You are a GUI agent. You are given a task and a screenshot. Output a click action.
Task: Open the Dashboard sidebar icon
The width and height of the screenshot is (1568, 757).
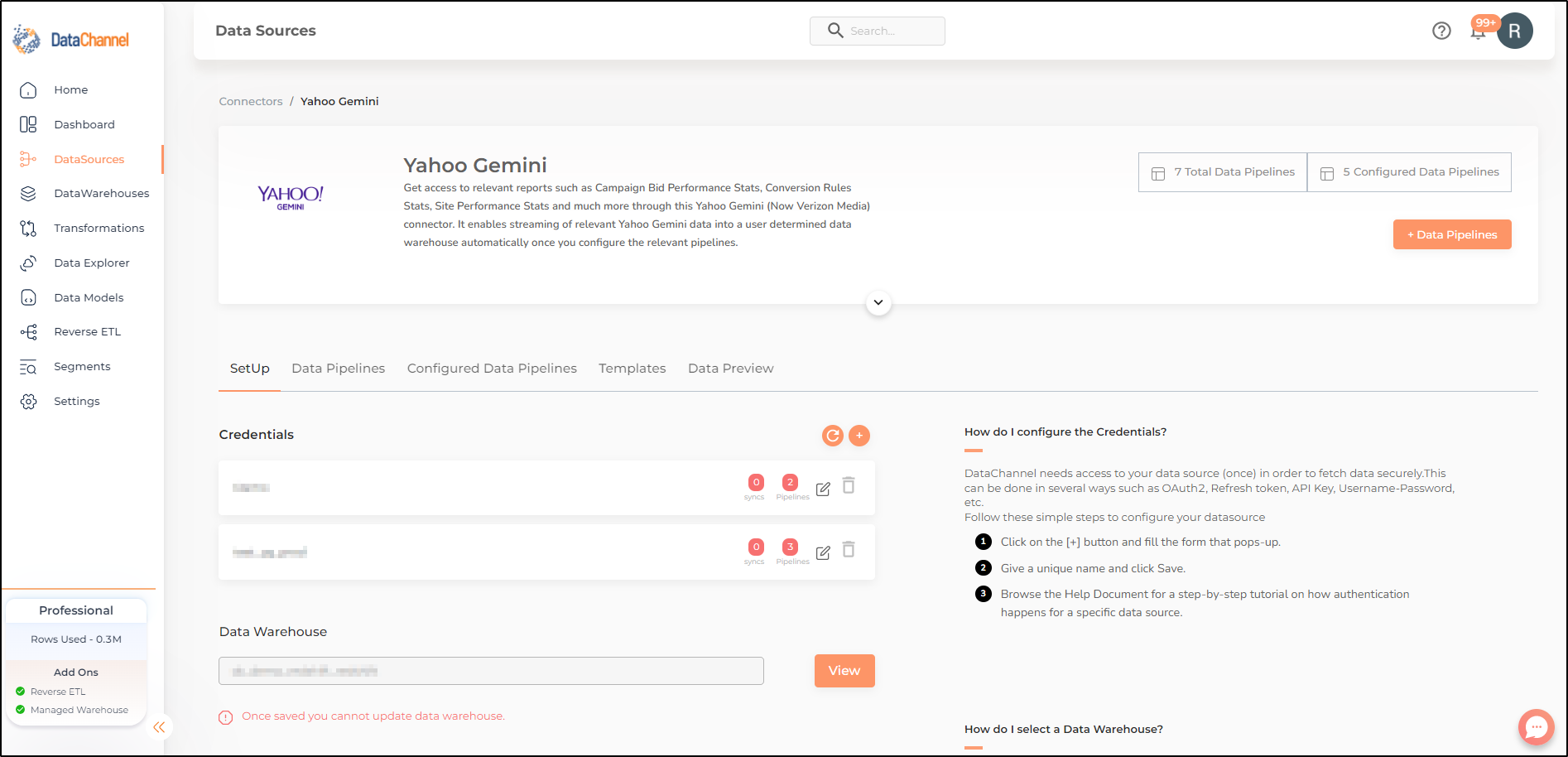(28, 124)
